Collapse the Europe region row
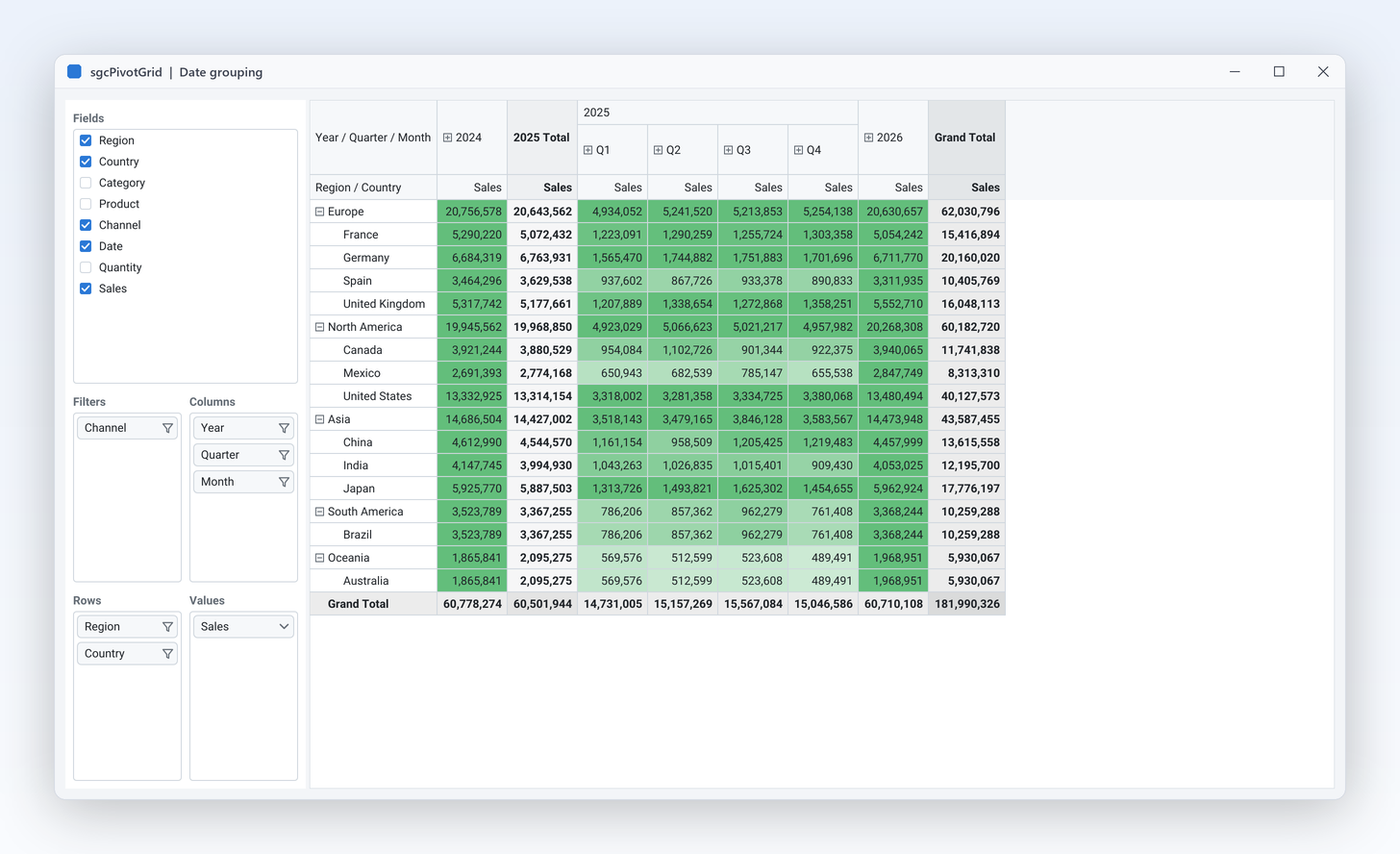 [319, 212]
